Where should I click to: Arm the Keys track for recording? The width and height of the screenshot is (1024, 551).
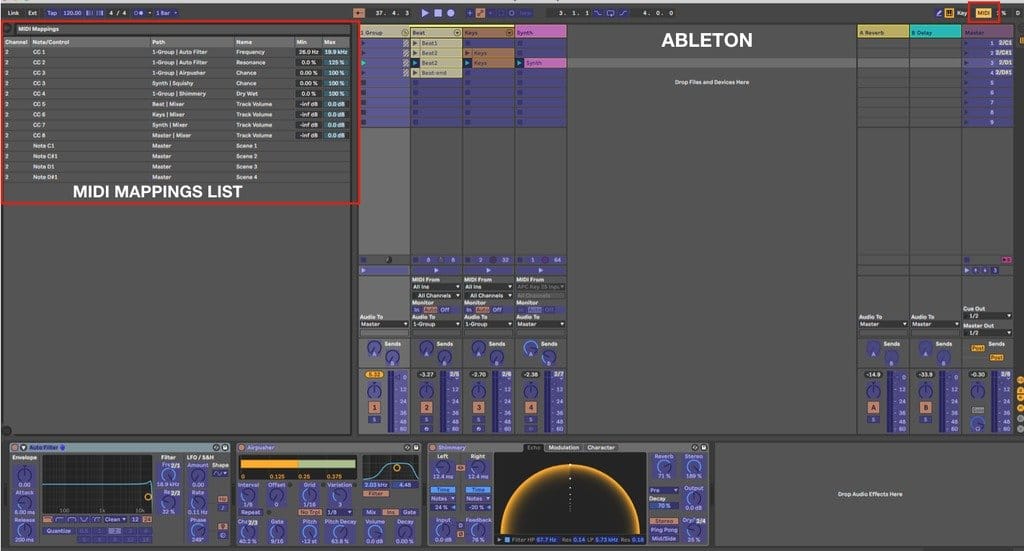click(479, 428)
